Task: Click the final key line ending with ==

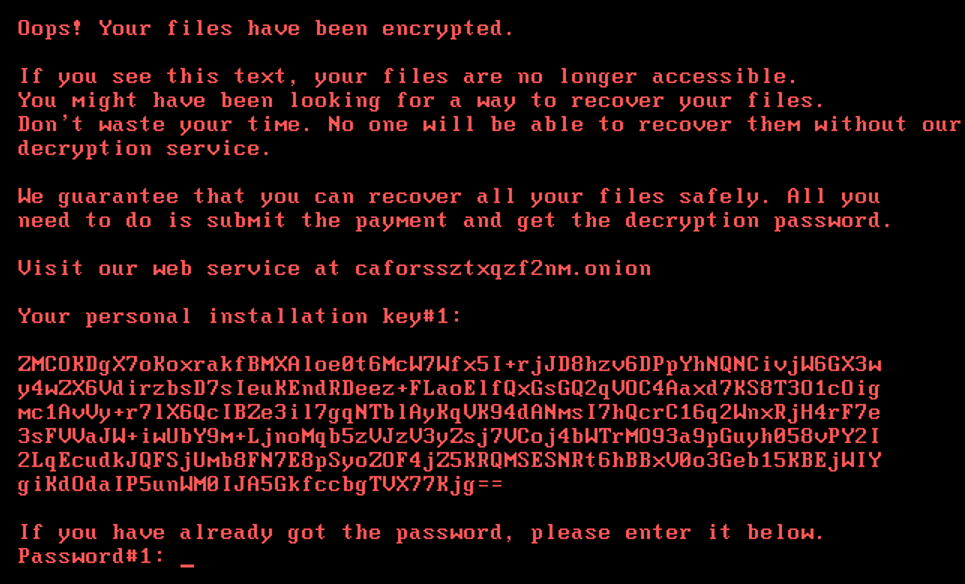Action: click(260, 485)
